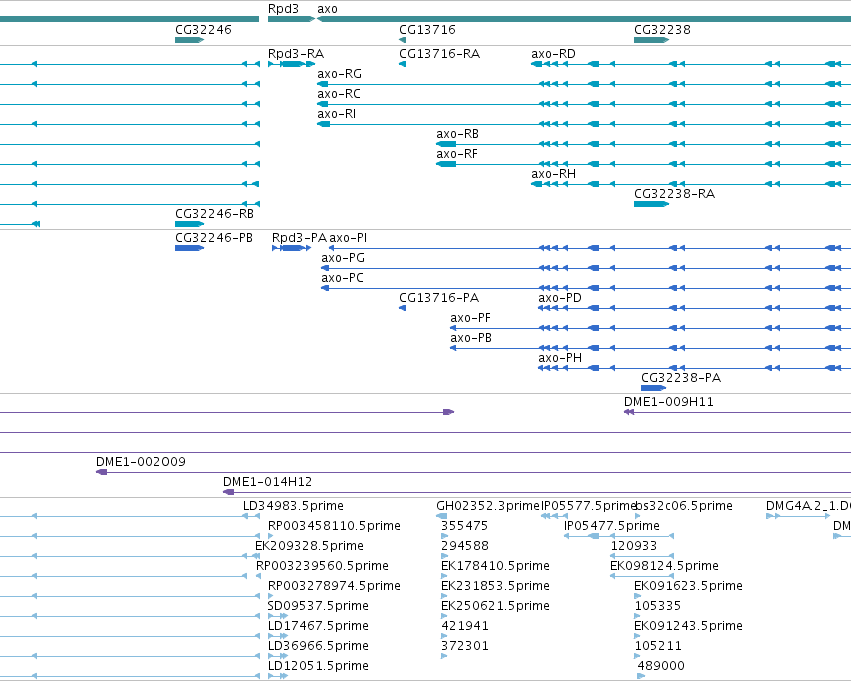The width and height of the screenshot is (851, 681).
Task: Select the 372301 EST label
Action: pyautogui.click(x=465, y=646)
